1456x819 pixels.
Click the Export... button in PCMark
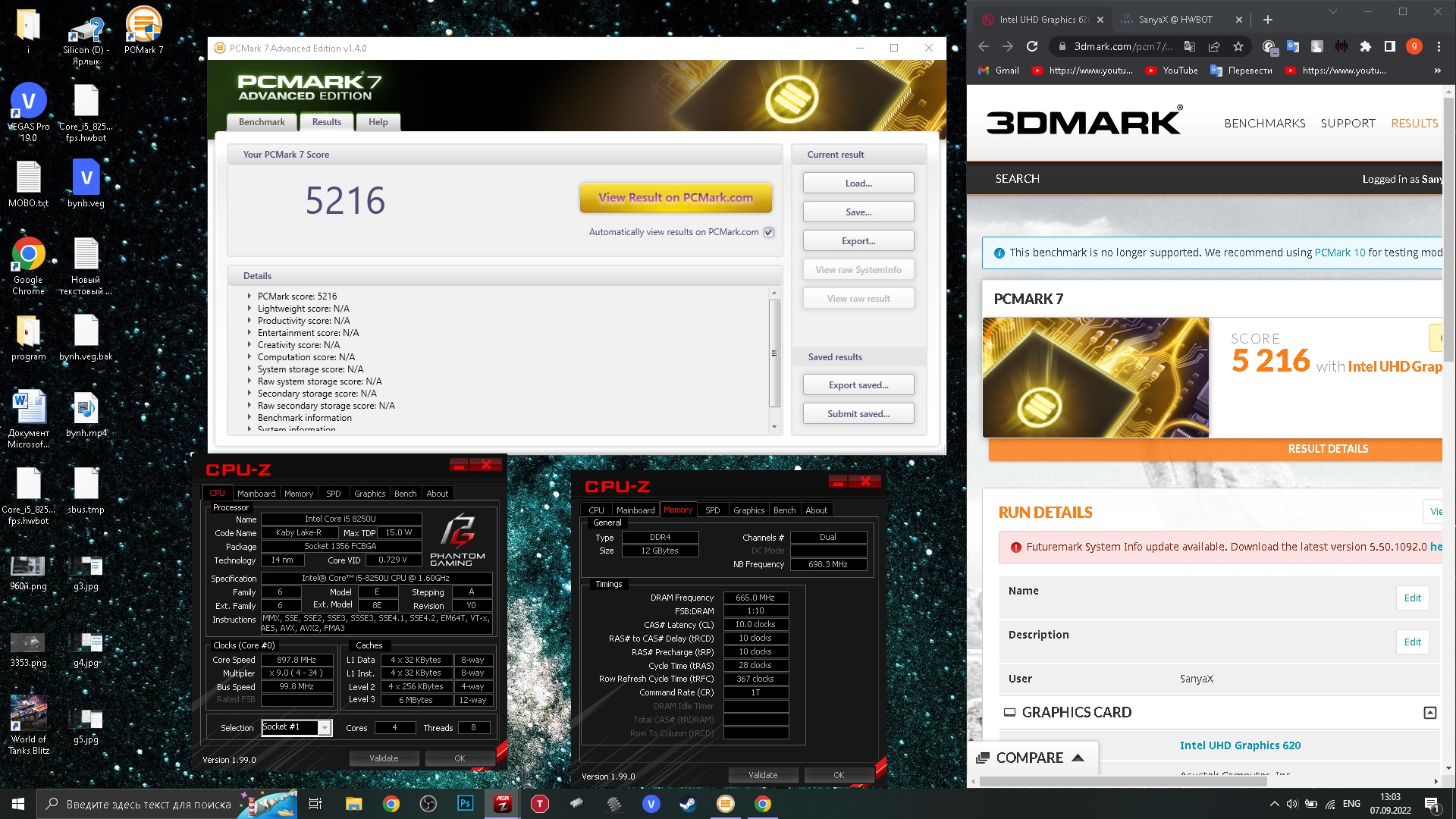tap(858, 241)
